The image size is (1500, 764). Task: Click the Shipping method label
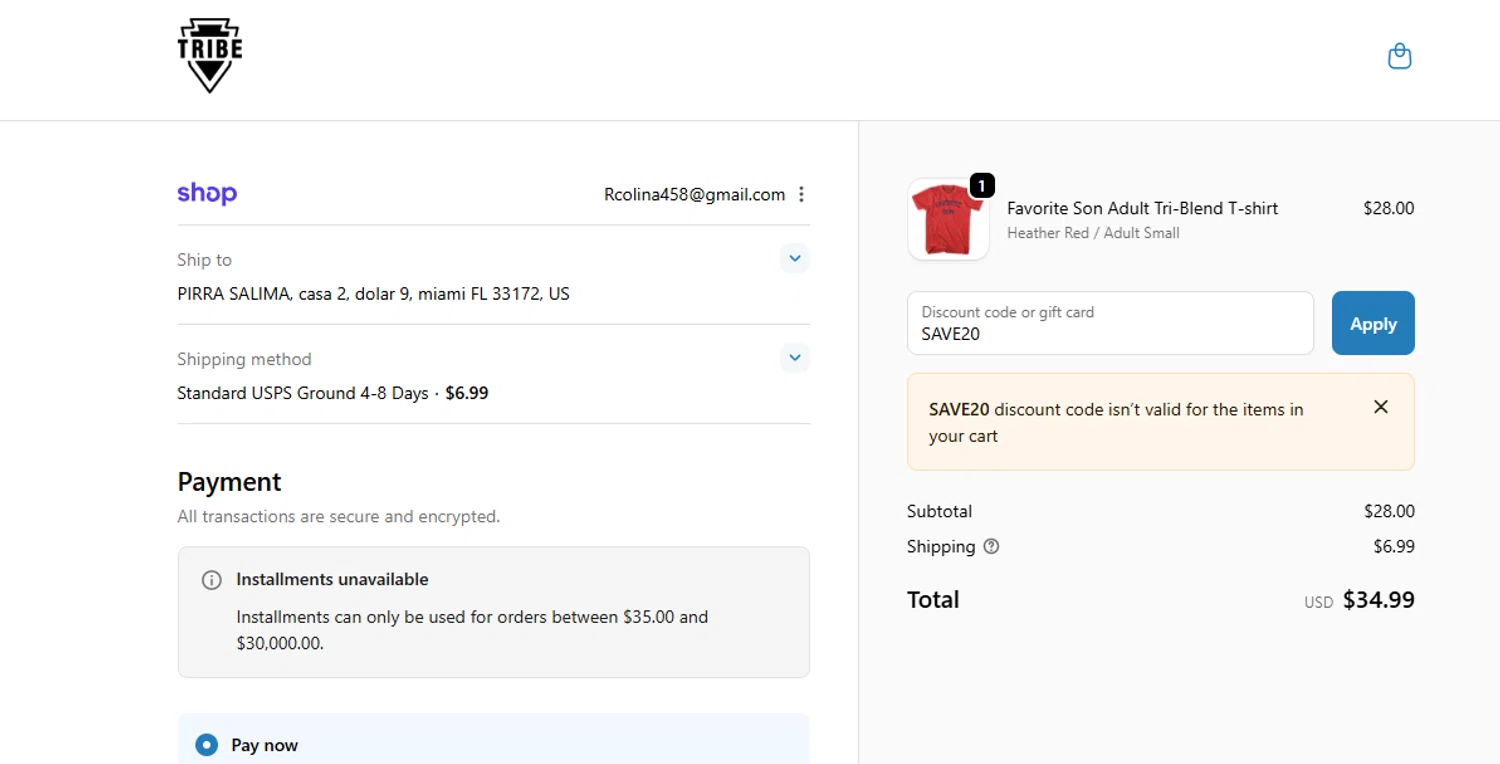[244, 359]
